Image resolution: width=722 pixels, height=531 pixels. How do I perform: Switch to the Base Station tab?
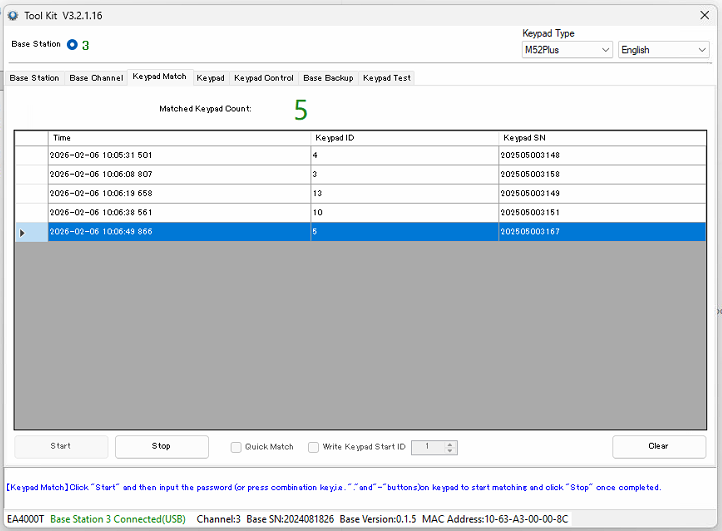tap(34, 78)
